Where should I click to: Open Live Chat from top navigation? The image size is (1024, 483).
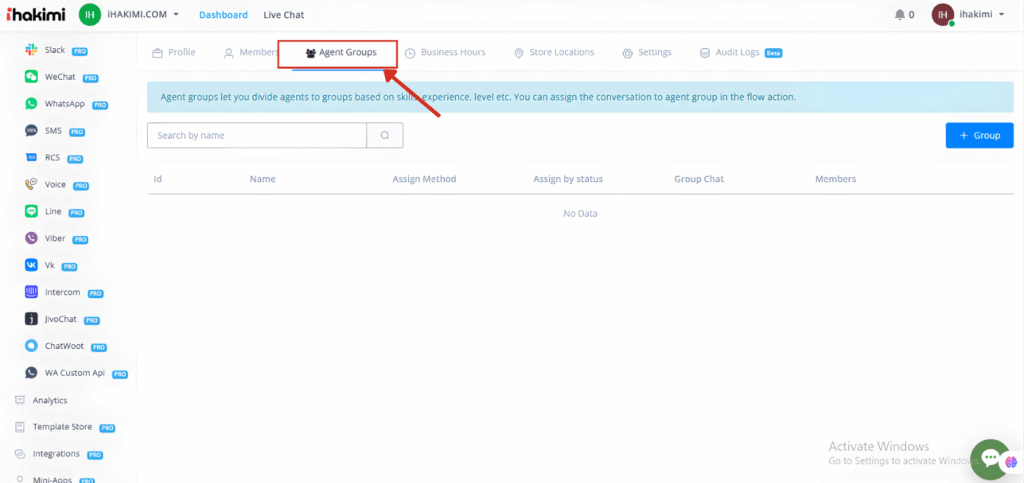click(x=284, y=15)
